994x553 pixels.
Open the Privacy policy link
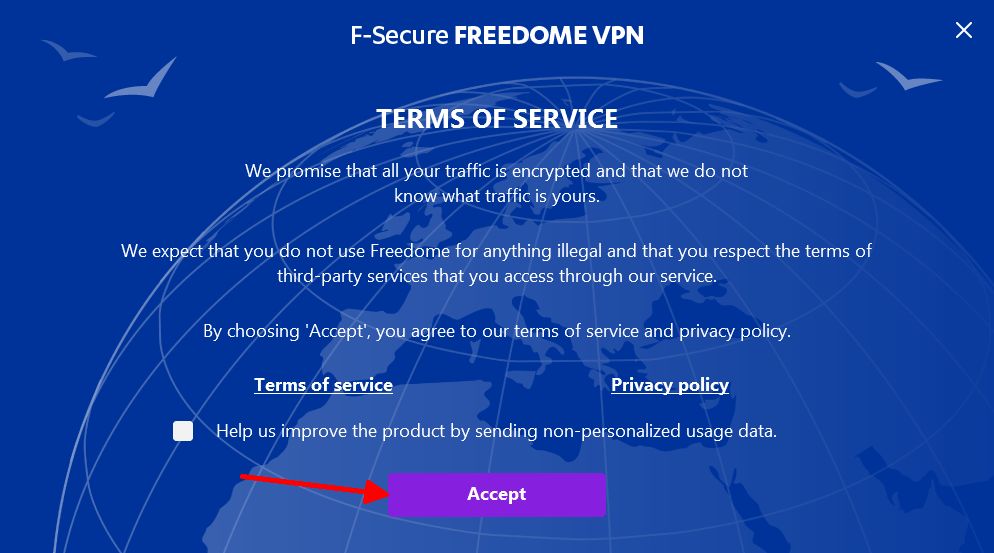(x=670, y=385)
